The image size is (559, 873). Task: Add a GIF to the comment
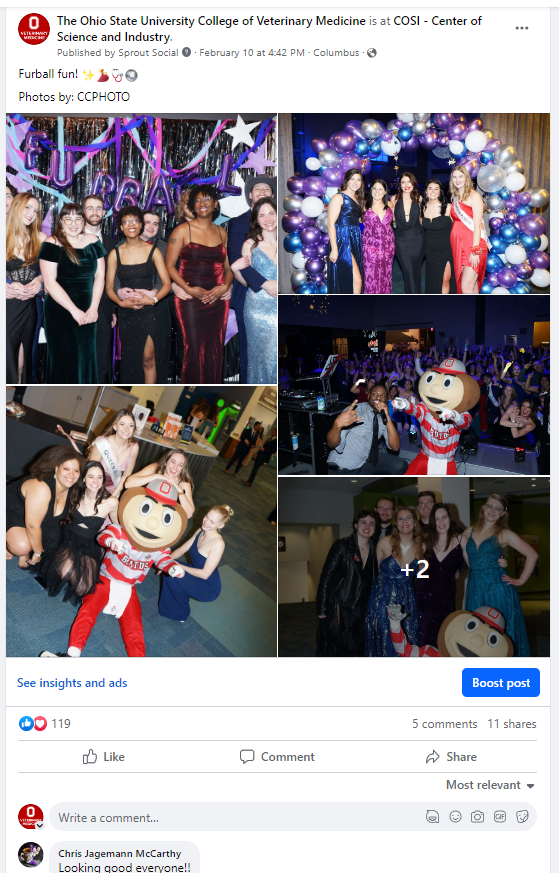(x=500, y=817)
